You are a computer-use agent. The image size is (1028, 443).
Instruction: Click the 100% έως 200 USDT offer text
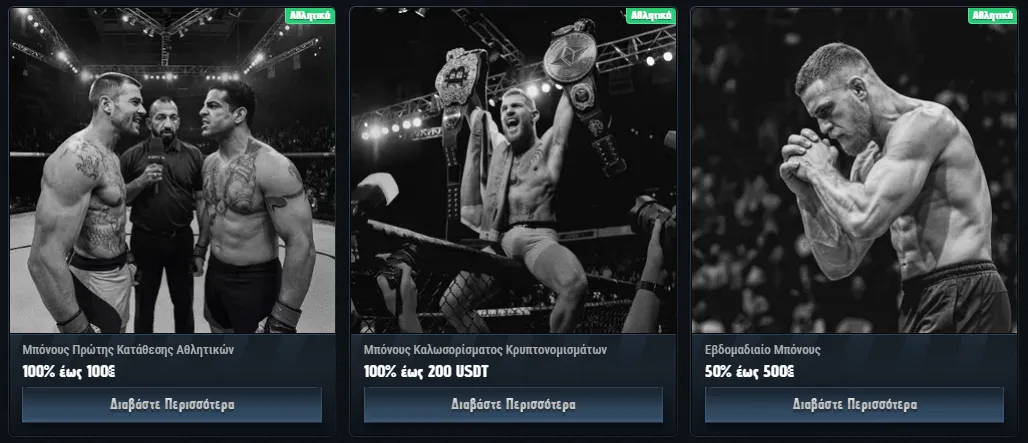tap(426, 372)
